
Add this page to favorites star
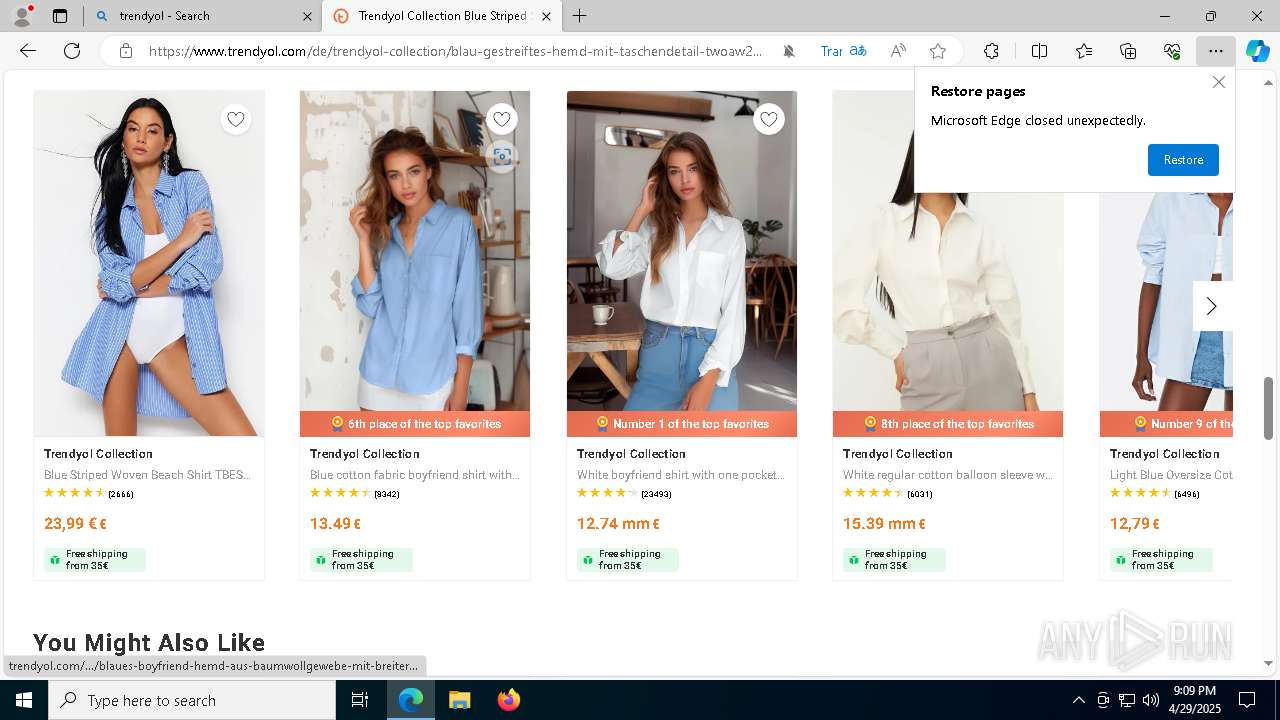pyautogui.click(x=937, y=51)
